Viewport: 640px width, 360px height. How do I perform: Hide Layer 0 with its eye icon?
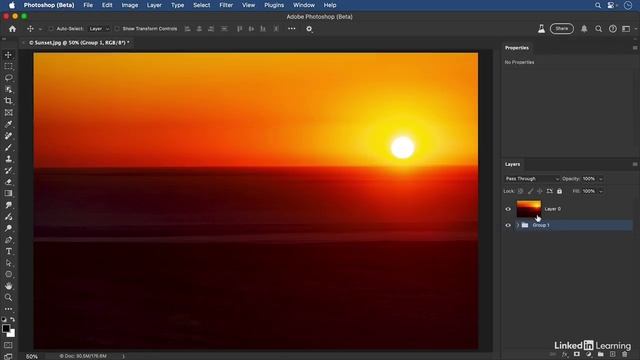(508, 209)
